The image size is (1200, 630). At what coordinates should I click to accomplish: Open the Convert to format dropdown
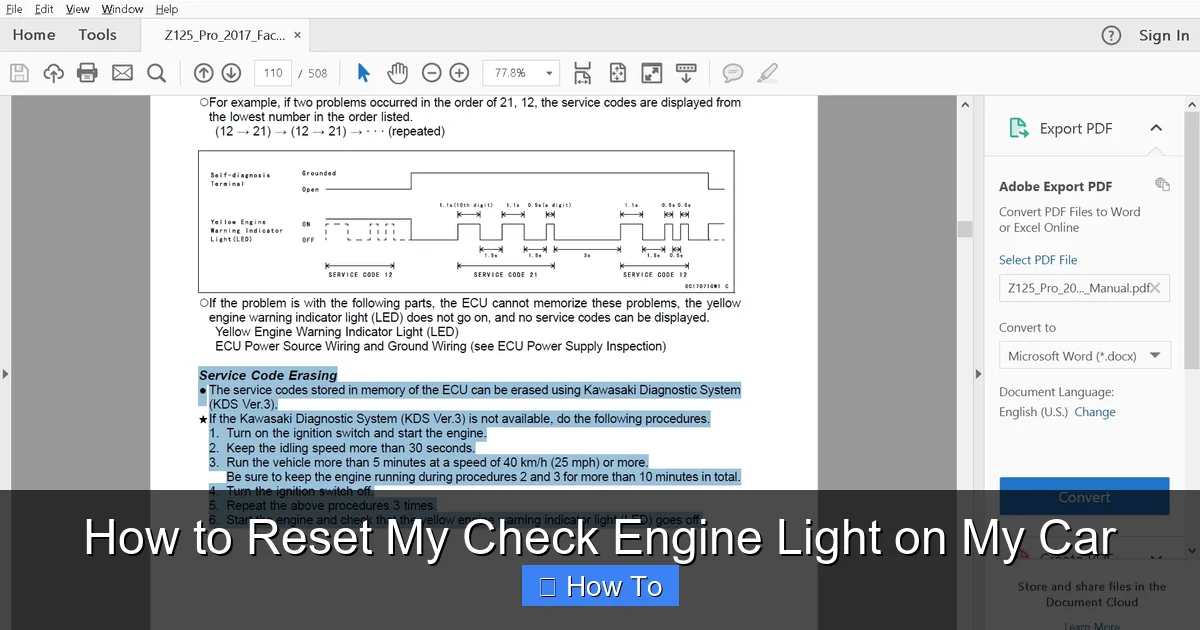1084,355
